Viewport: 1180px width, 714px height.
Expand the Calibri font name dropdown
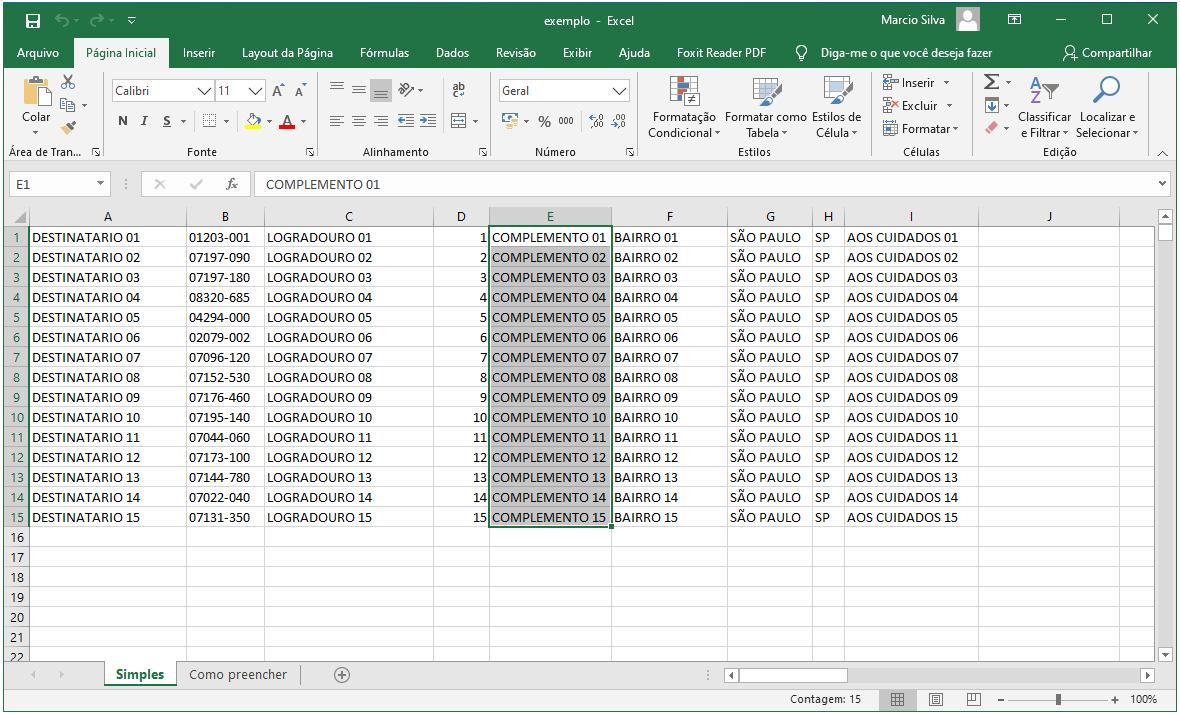click(x=205, y=91)
